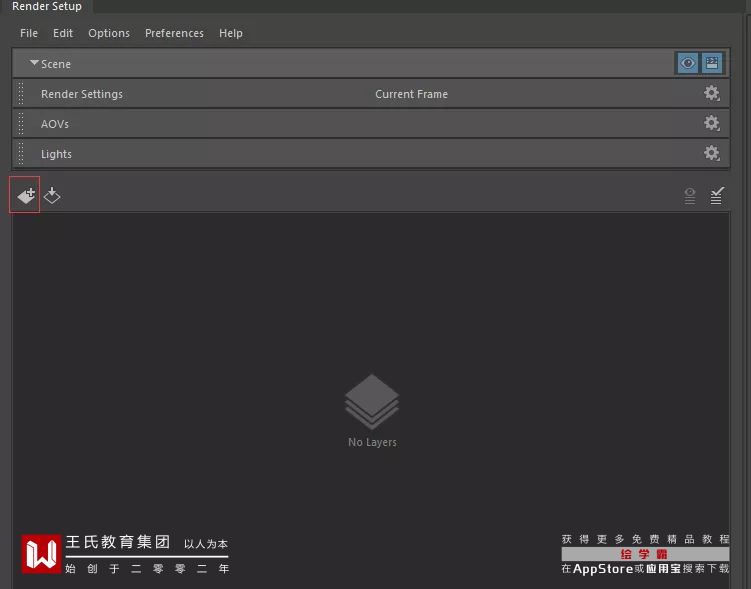
Task: Open the Edit menu
Action: click(x=63, y=33)
